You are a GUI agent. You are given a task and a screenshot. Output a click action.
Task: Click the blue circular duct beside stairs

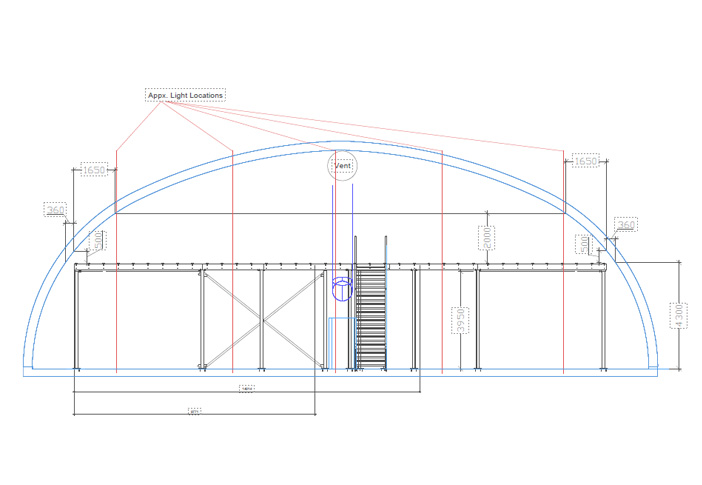pyautogui.click(x=341, y=290)
